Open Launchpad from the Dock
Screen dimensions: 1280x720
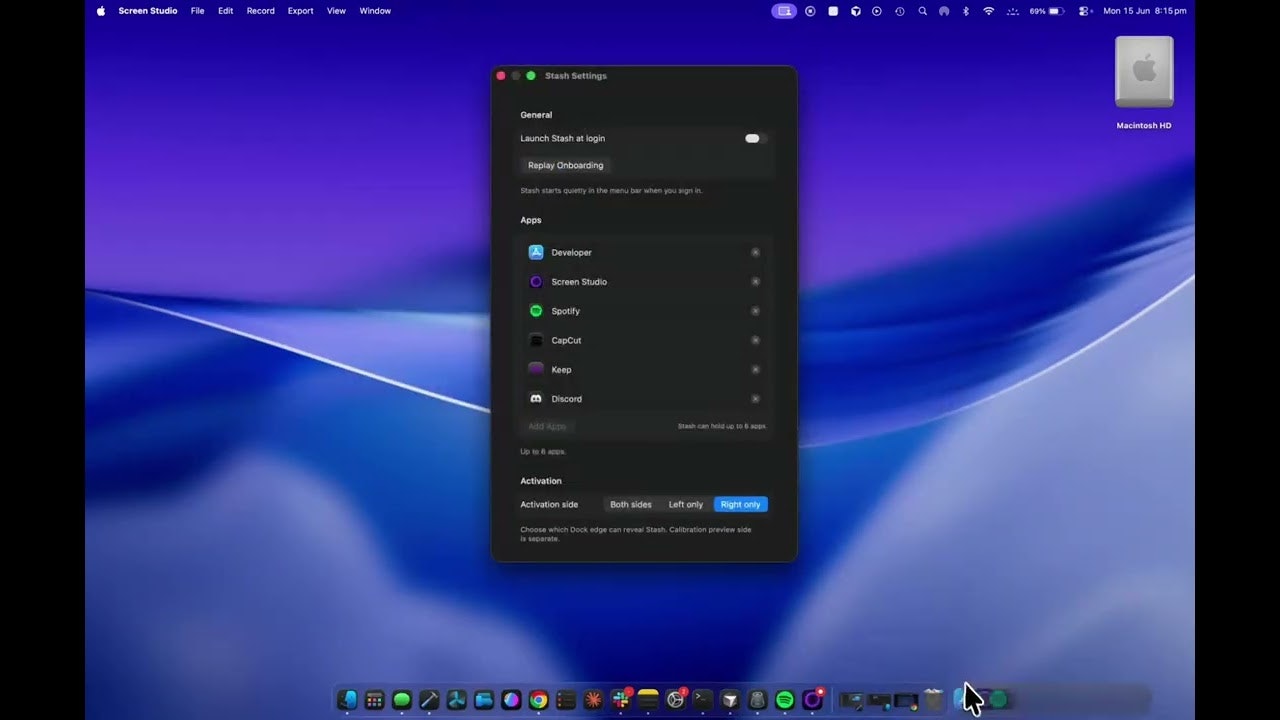click(375, 700)
